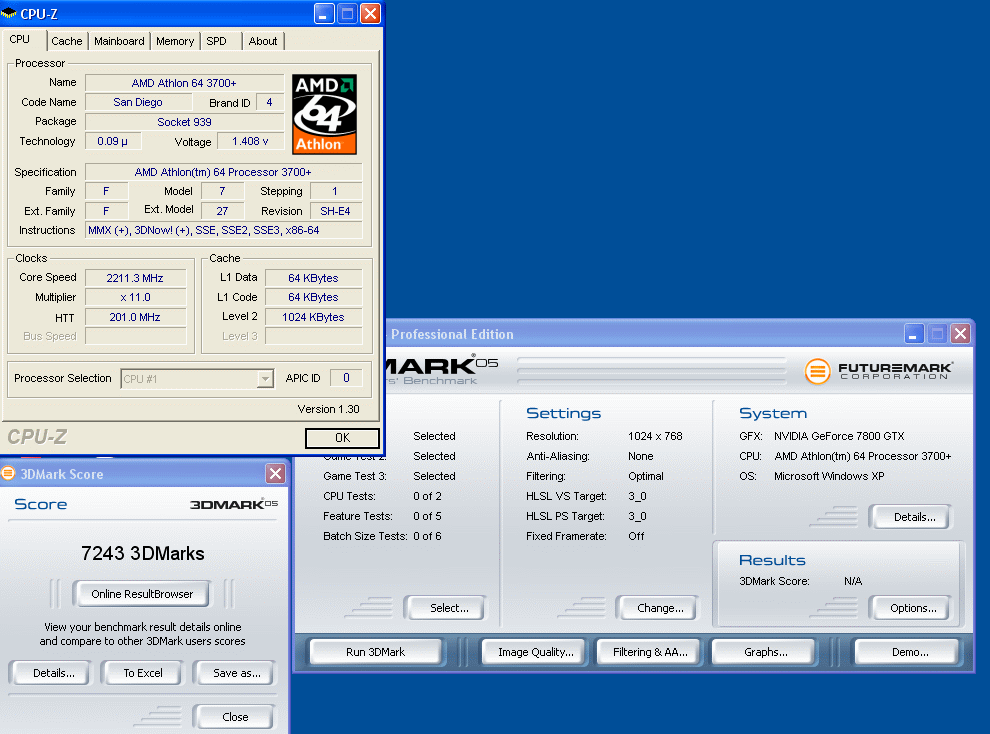
Task: Click the Code Name value San Diego
Action: 138,102
